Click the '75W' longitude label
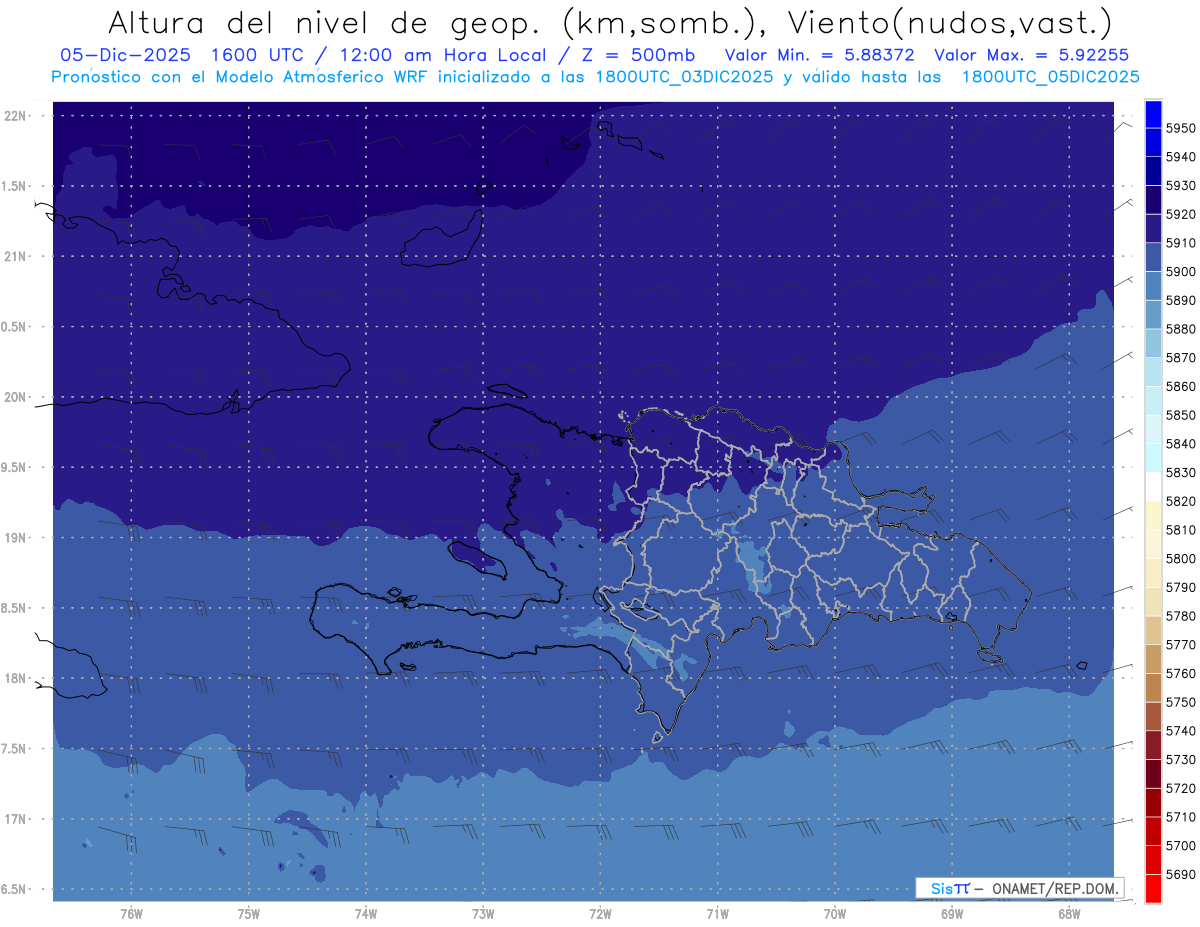 (x=248, y=914)
